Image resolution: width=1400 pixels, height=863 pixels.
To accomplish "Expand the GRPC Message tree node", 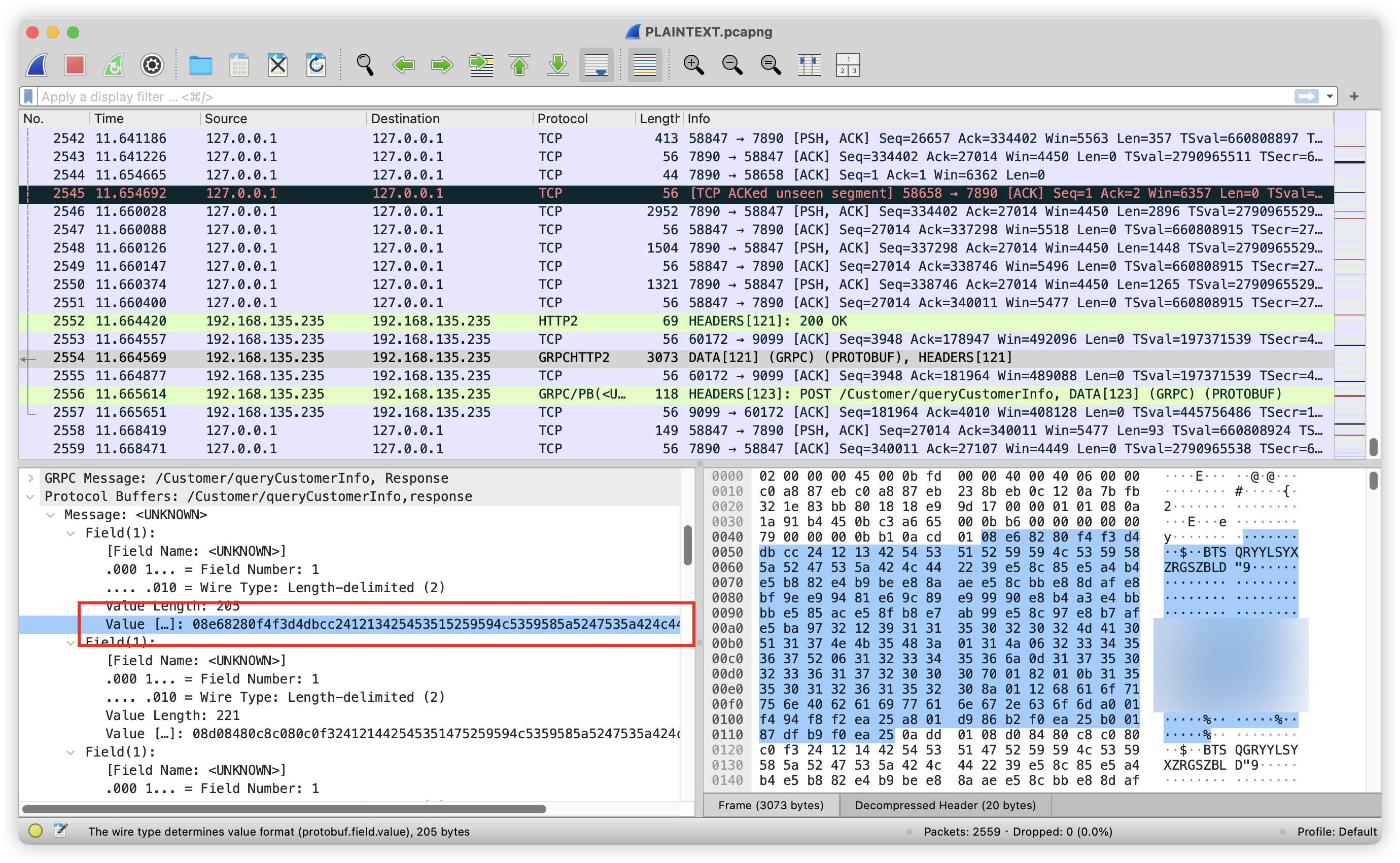I will point(31,478).
